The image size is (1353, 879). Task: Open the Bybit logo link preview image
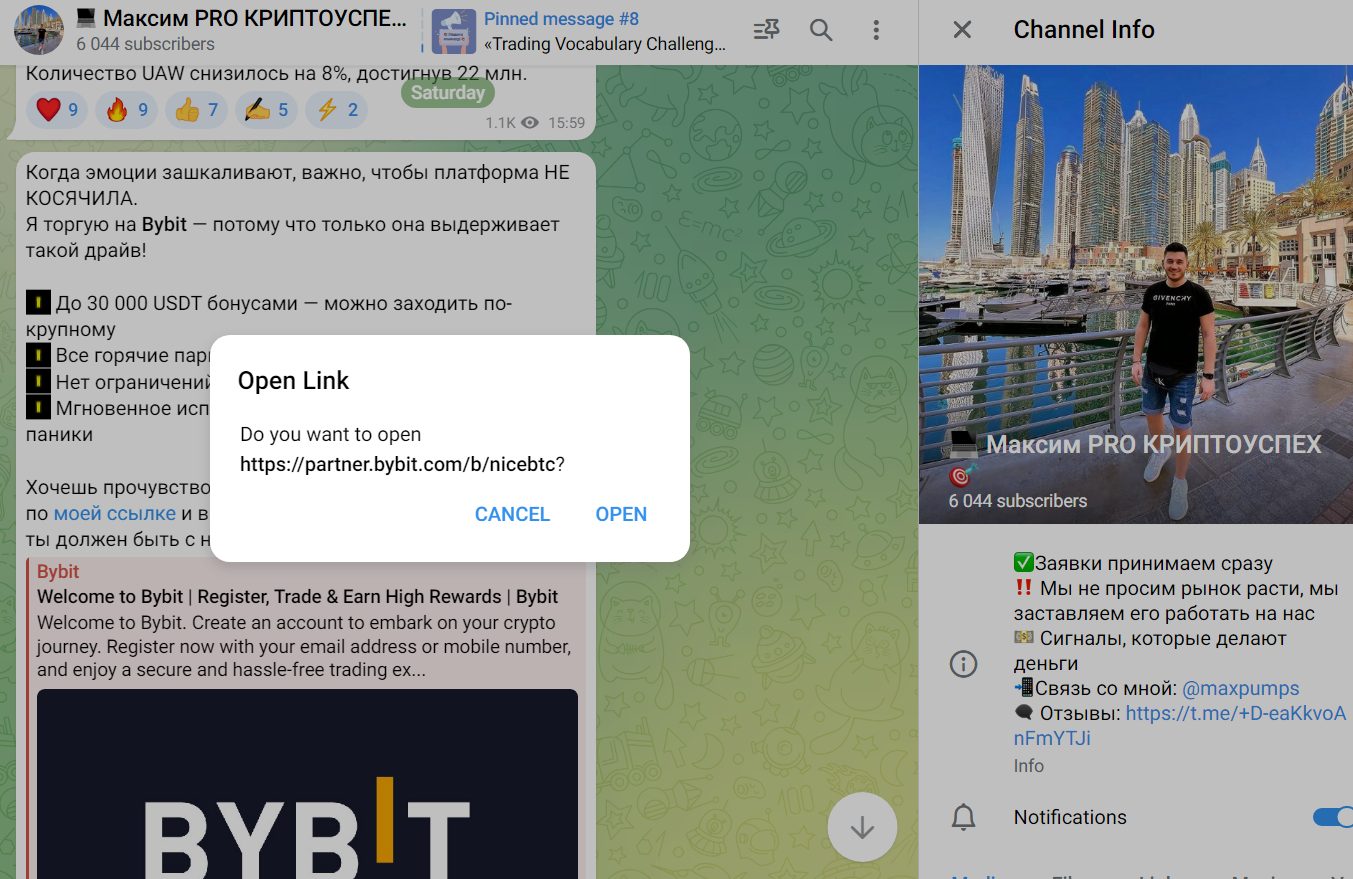(x=307, y=784)
